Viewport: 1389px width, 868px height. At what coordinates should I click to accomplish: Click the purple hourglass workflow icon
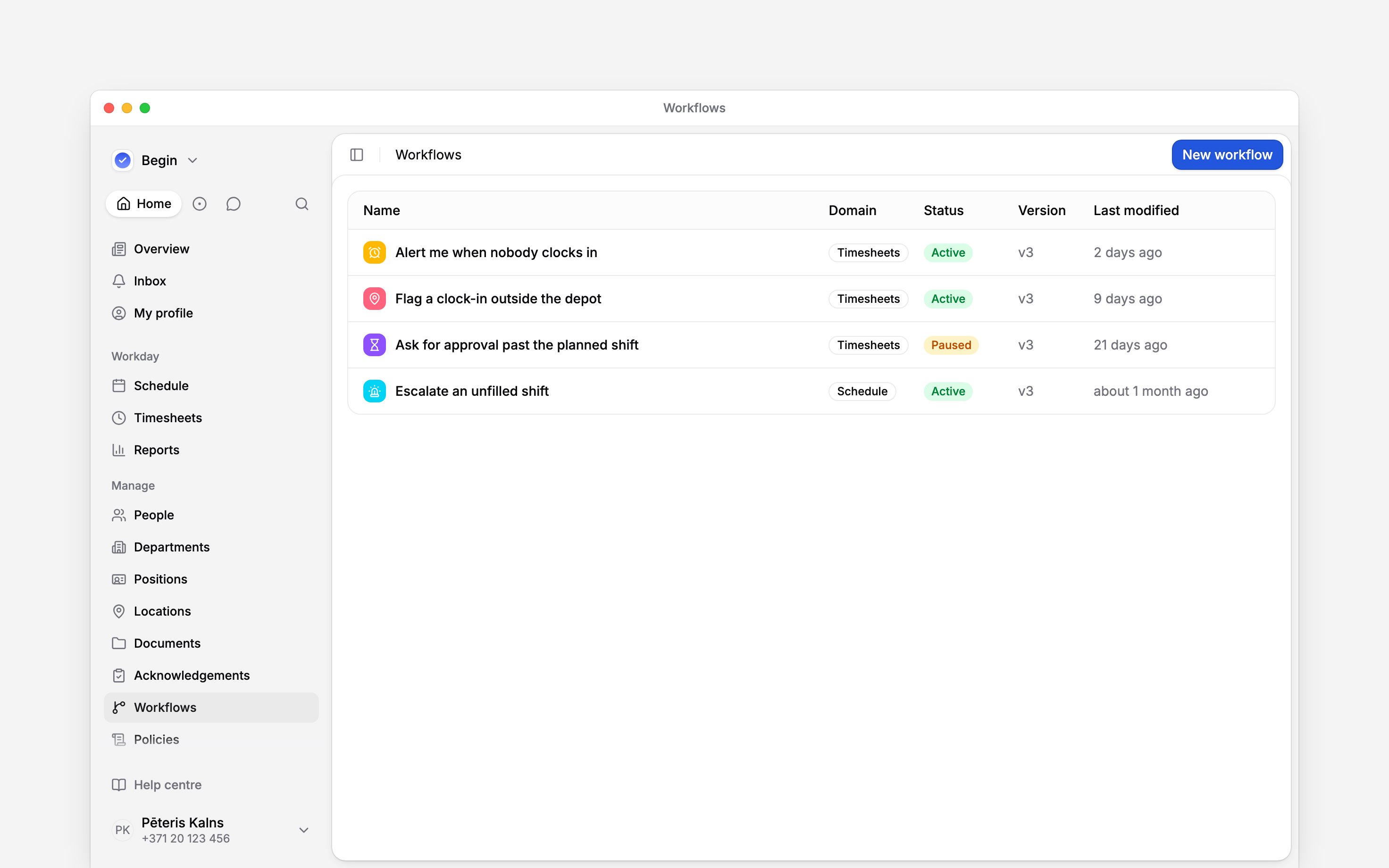[374, 345]
